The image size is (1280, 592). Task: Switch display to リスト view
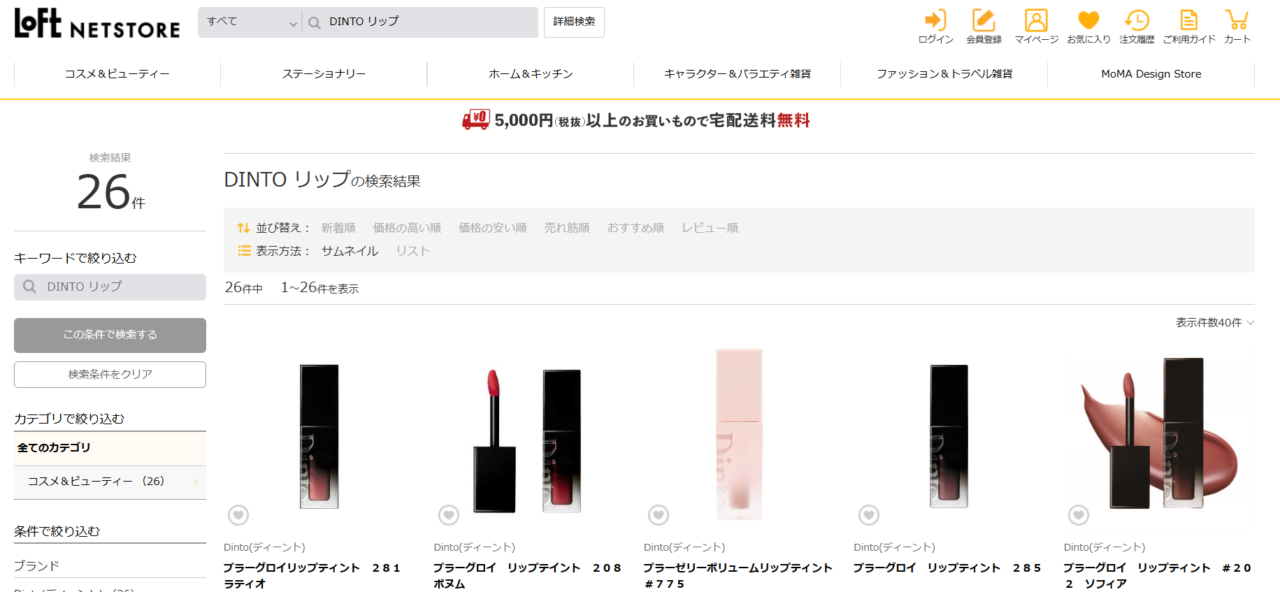[412, 251]
